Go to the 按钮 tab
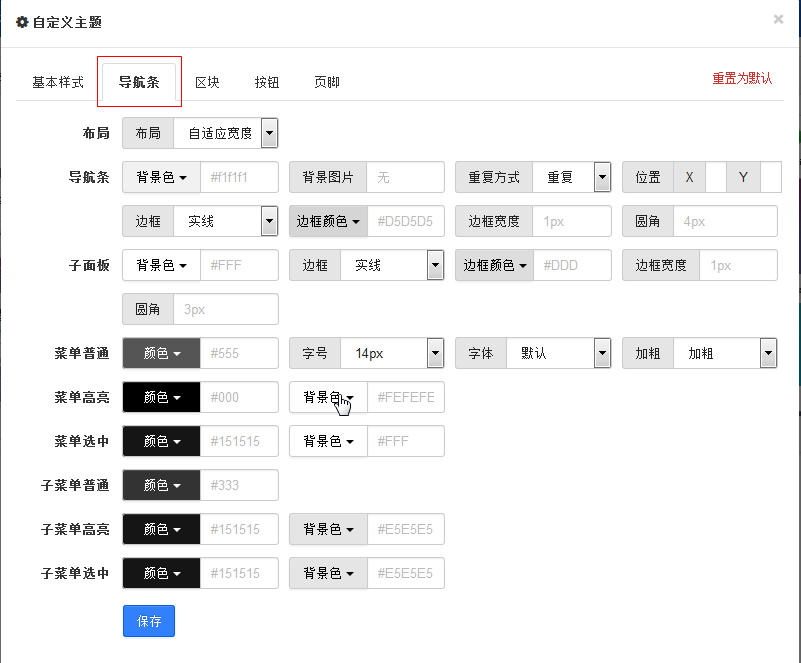The image size is (801, 663). coord(267,82)
